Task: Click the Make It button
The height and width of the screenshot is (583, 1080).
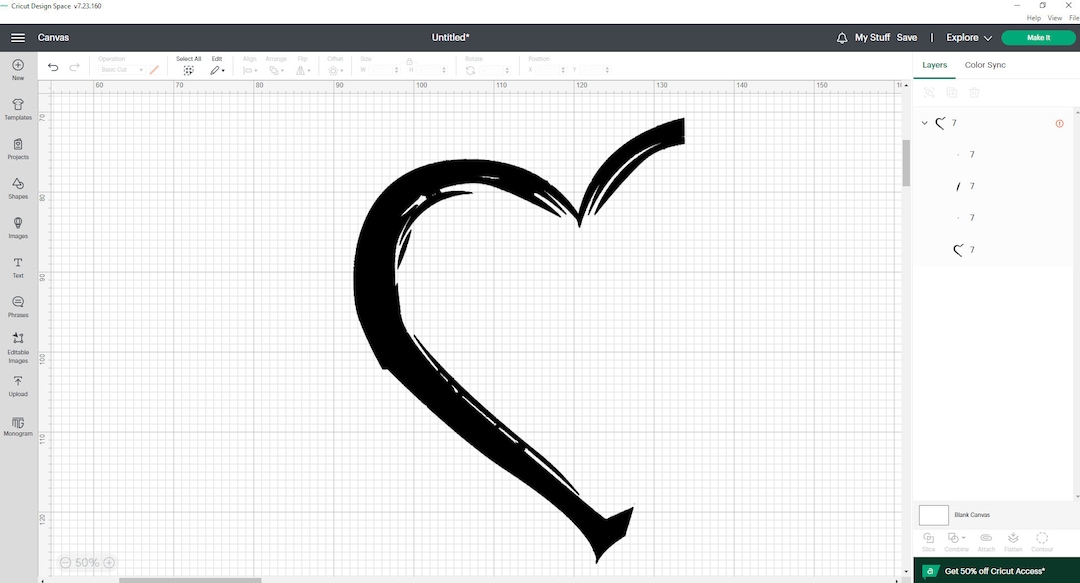Action: (x=1038, y=37)
